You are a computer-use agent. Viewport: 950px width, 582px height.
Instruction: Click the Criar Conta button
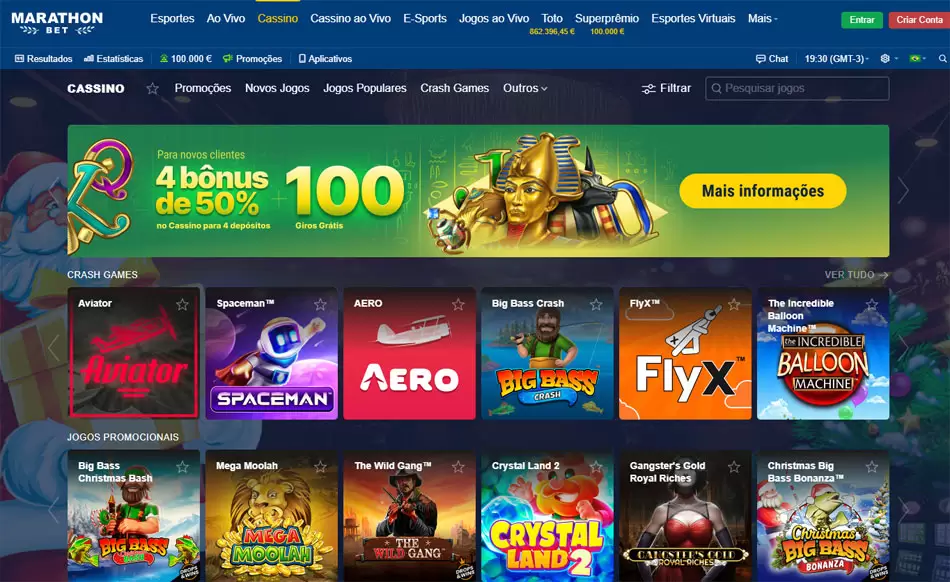coord(919,20)
